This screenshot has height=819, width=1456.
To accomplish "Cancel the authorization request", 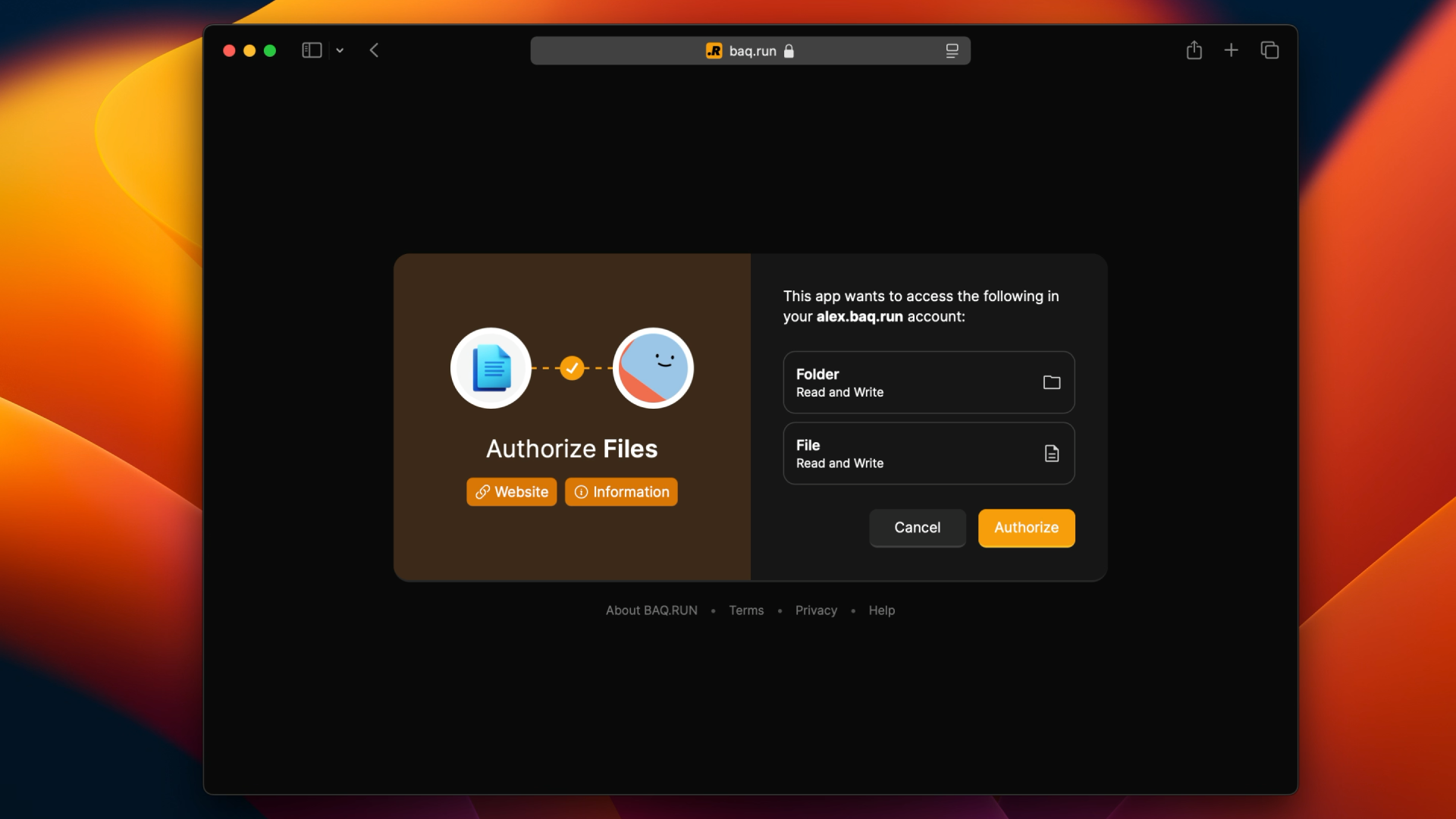I will point(917,528).
